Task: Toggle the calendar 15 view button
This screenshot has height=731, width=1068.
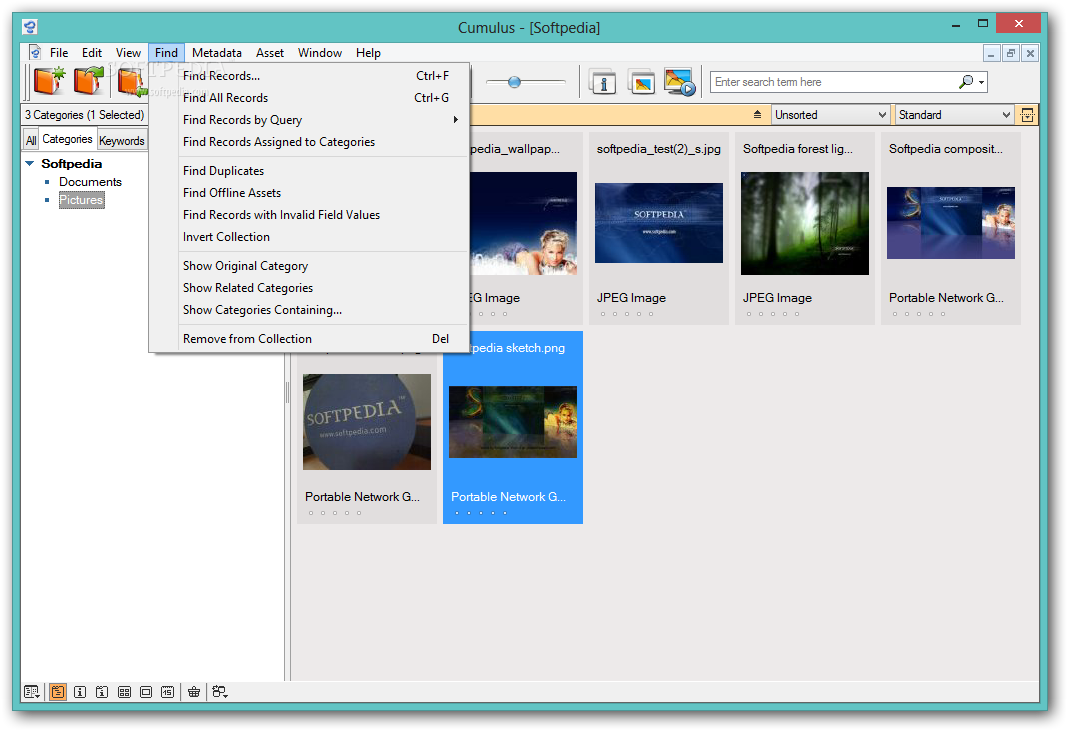Action: (168, 691)
